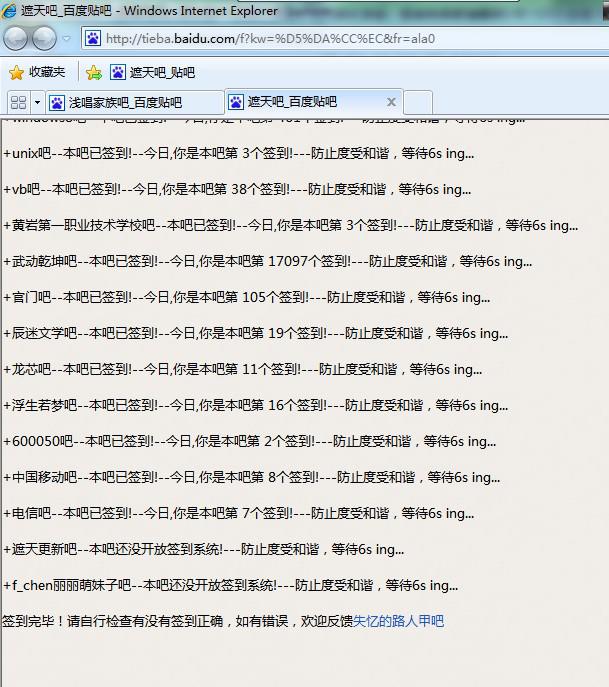Open the 收藏夹 favorites star
This screenshot has height=687, width=609.
point(16,73)
